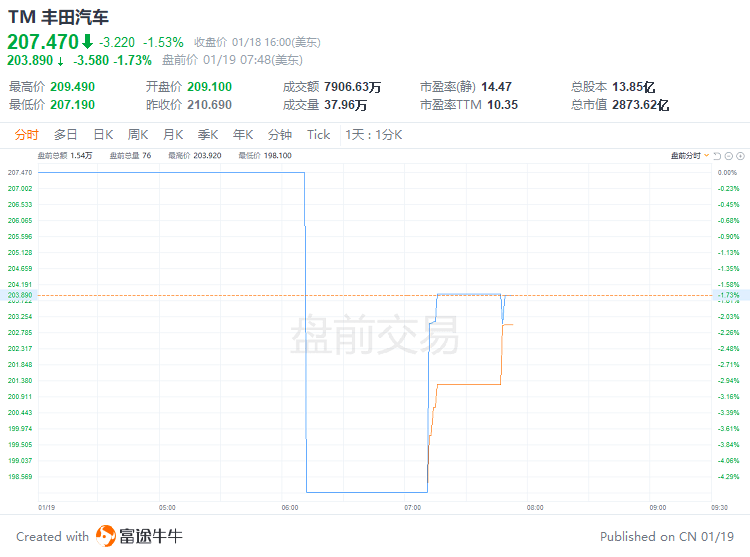The image size is (750, 557).
Task: Click the -1.53% change percentage
Action: coord(163,43)
